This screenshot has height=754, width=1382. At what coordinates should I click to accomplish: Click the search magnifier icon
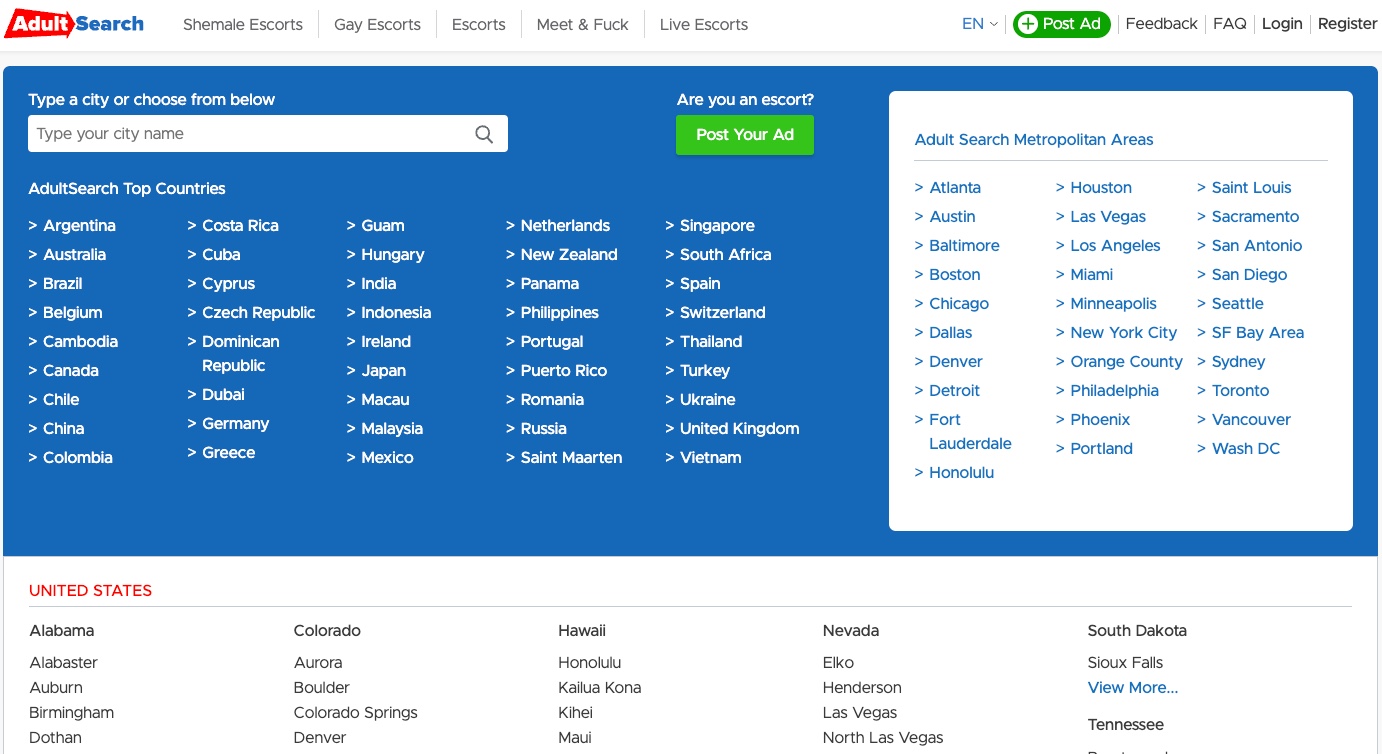[484, 134]
